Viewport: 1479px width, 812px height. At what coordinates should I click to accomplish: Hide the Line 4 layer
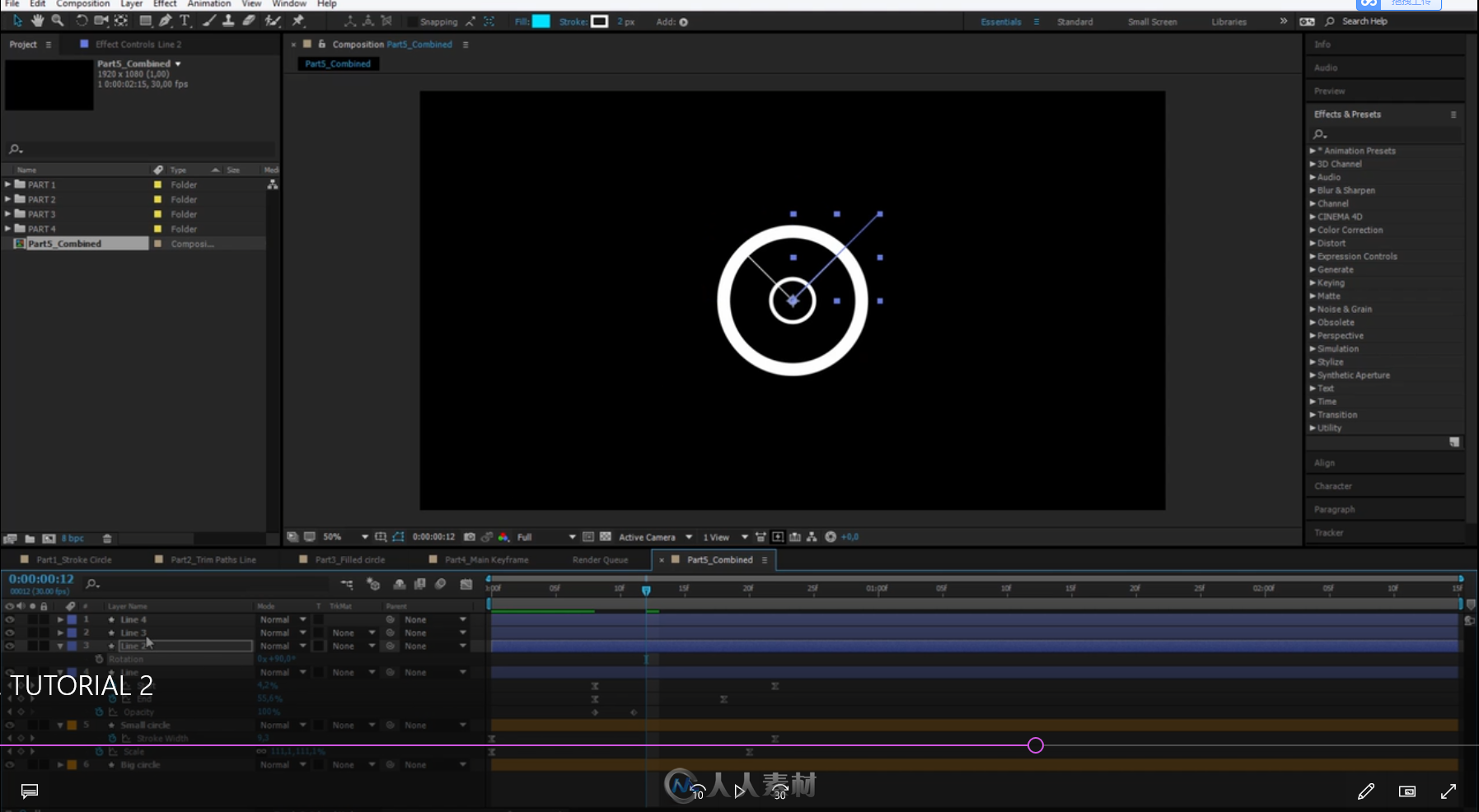point(10,619)
